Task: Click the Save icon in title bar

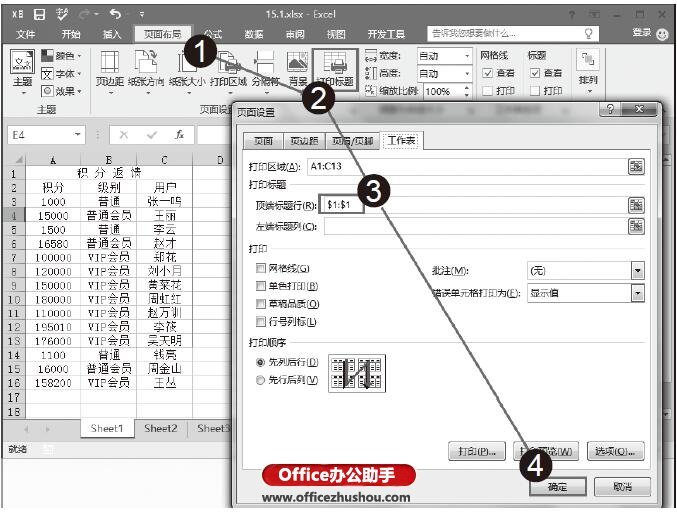Action: point(40,15)
